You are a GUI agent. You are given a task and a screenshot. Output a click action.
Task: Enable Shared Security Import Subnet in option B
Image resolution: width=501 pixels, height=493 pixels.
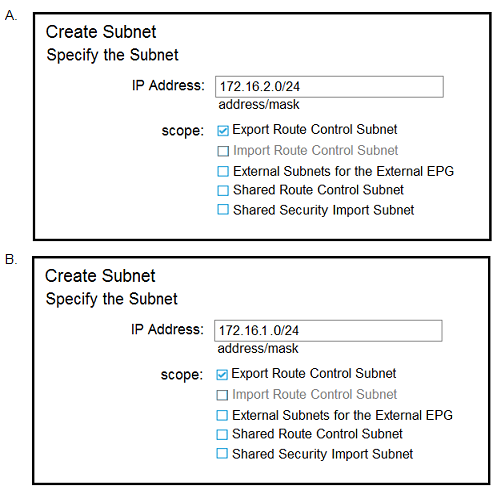222,454
